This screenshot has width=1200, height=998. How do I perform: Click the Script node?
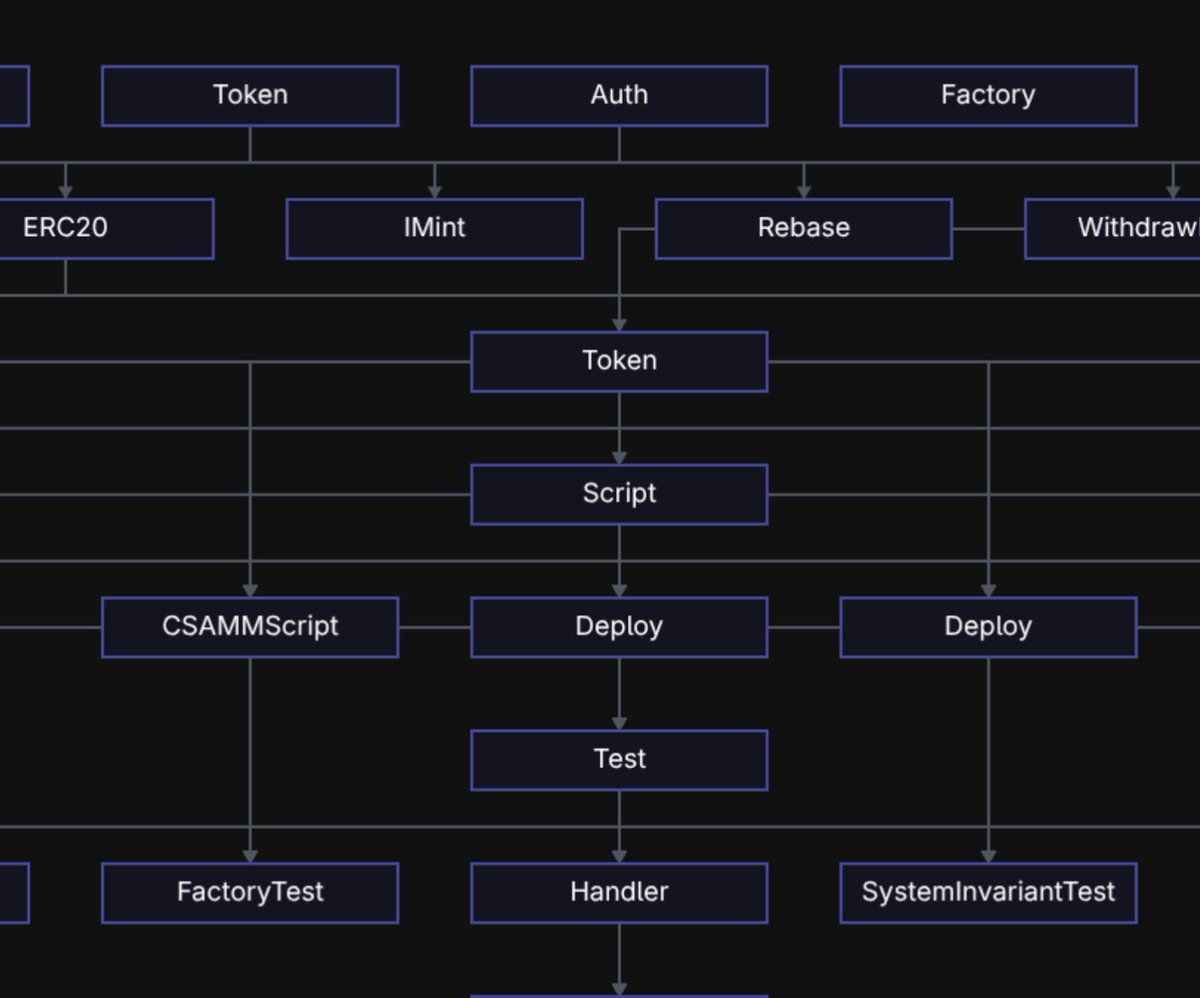click(619, 495)
